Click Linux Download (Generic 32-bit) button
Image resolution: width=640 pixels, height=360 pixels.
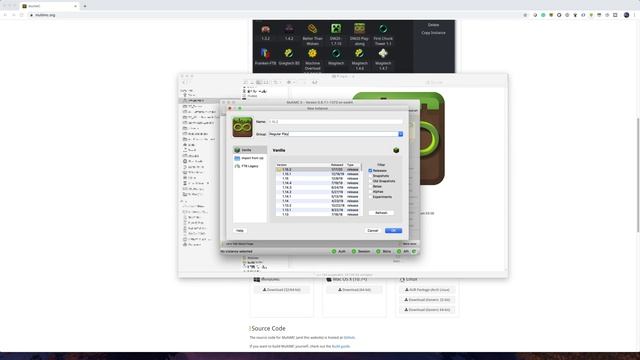pos(427,300)
